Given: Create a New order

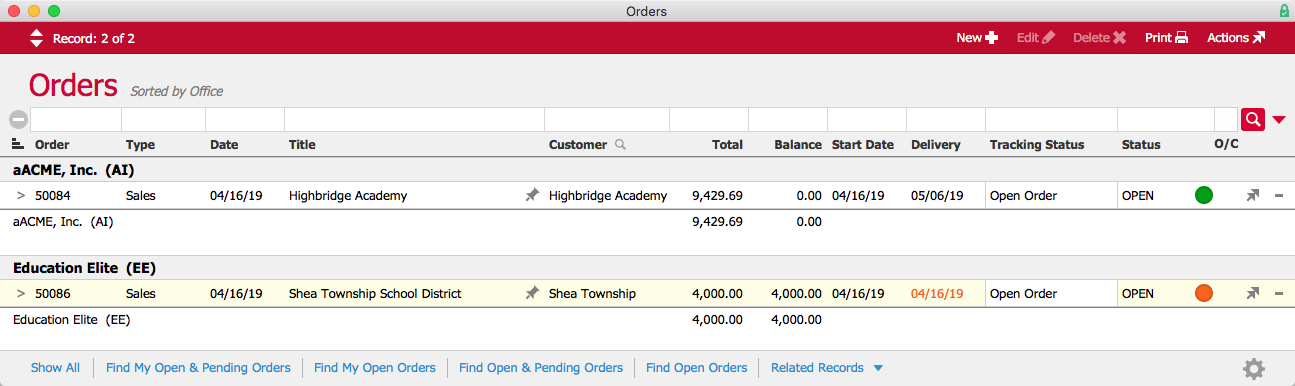Looking at the screenshot, I should pos(977,38).
